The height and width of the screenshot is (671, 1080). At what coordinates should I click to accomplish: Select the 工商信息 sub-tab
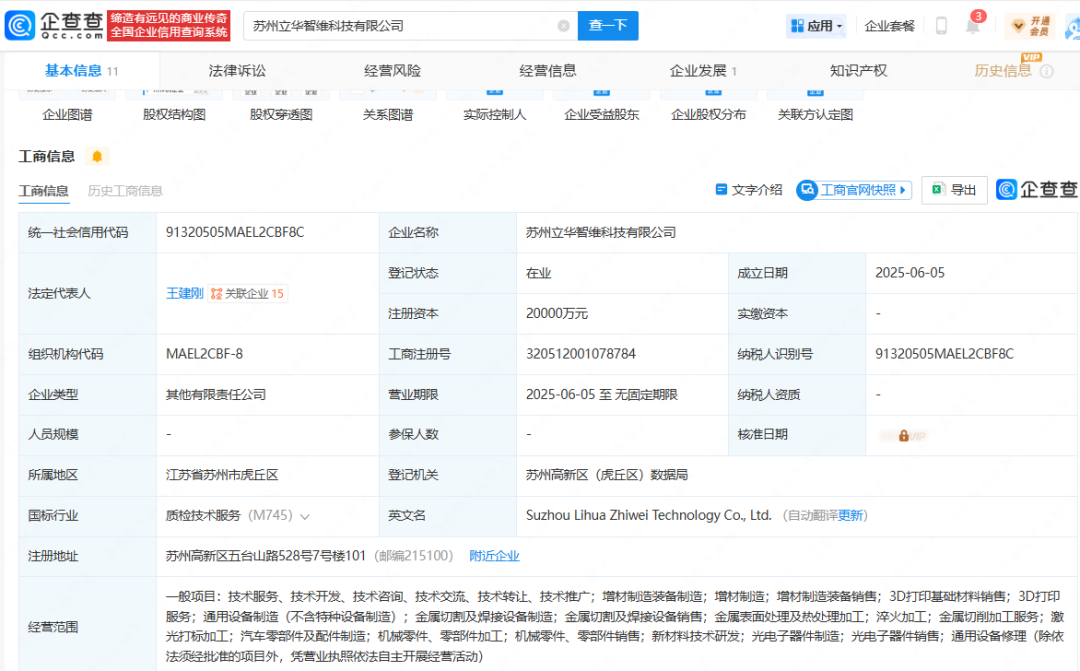pyautogui.click(x=43, y=191)
